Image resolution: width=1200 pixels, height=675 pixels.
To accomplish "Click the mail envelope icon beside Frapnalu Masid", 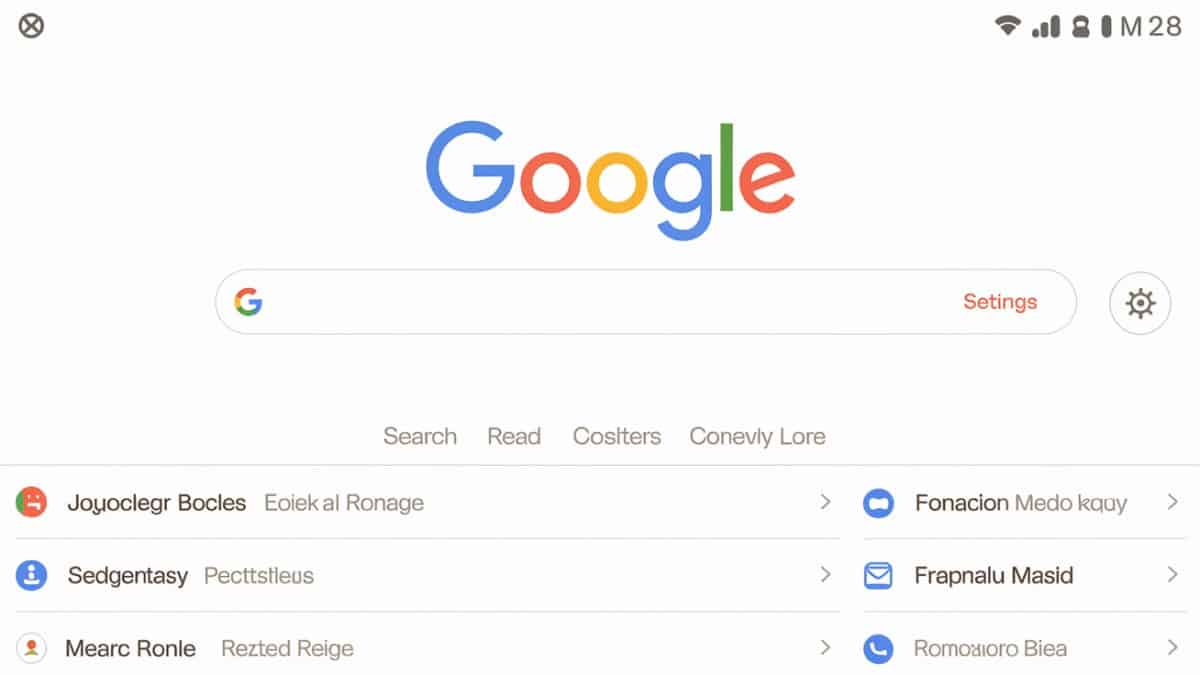I will pyautogui.click(x=877, y=575).
